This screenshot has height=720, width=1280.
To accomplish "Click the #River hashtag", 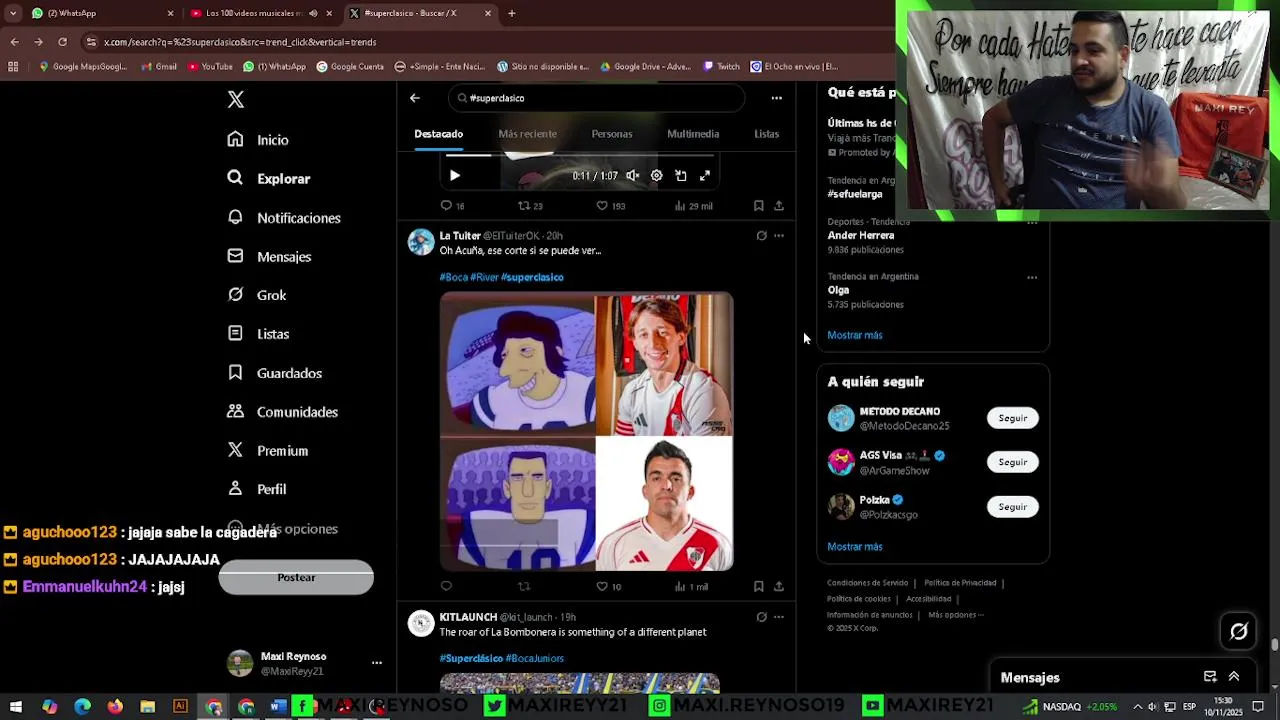I will 484,277.
